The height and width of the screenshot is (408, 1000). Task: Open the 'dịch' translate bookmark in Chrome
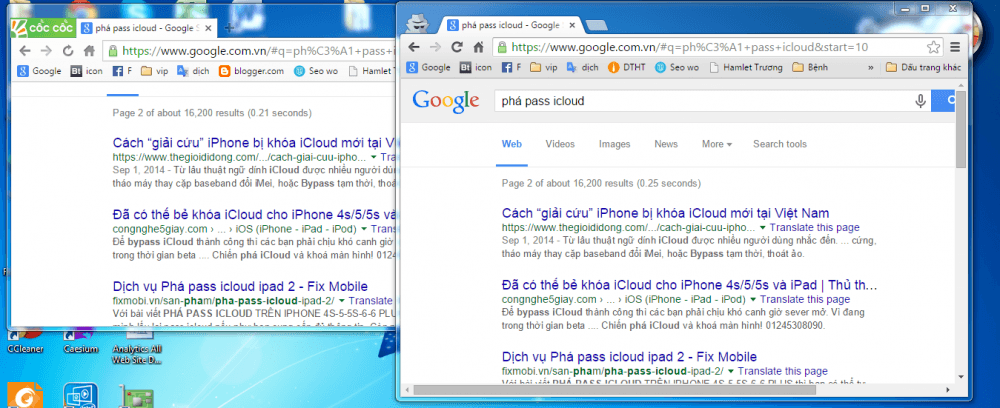582,67
